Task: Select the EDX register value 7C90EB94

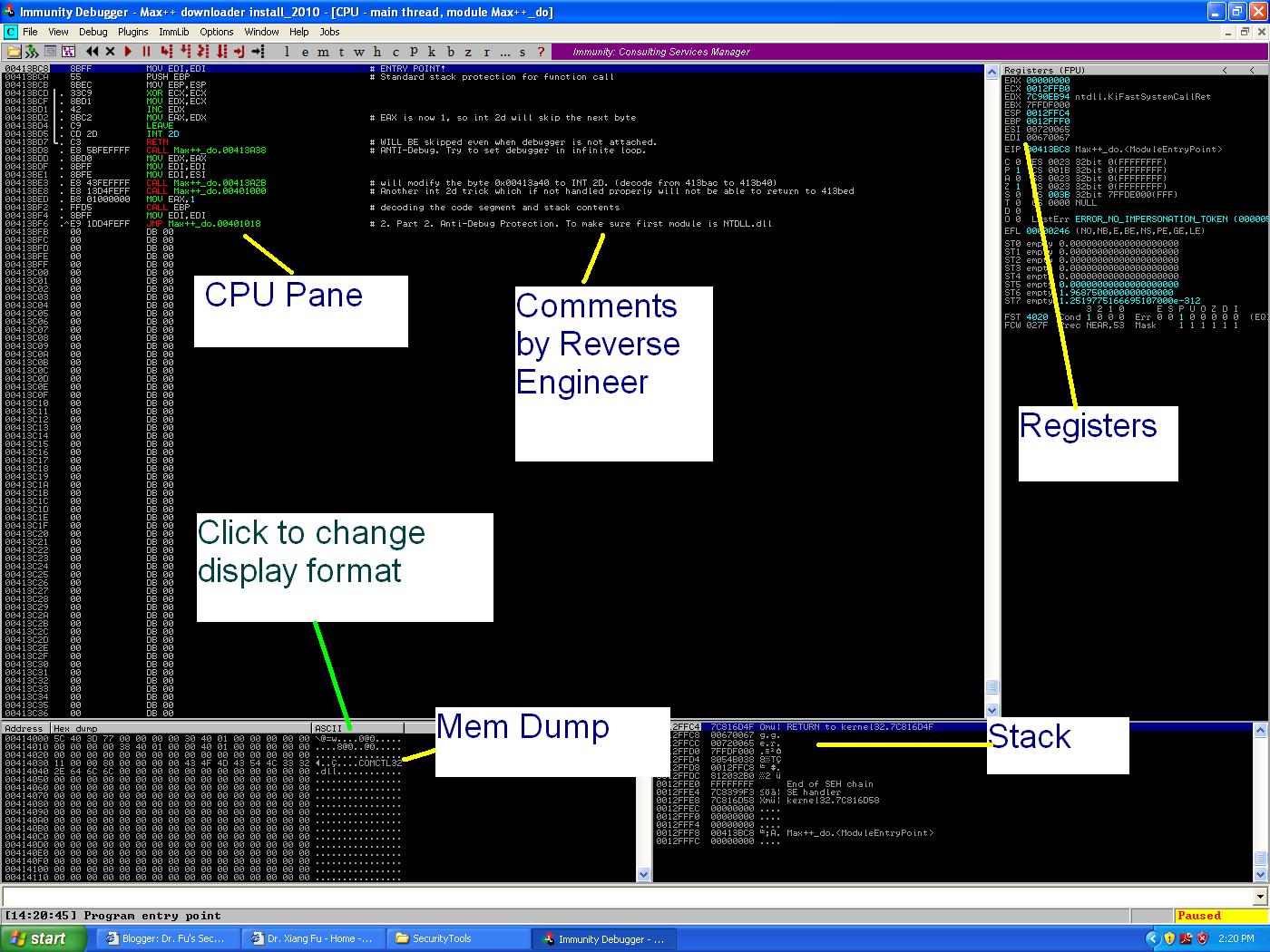Action: (x=1048, y=97)
